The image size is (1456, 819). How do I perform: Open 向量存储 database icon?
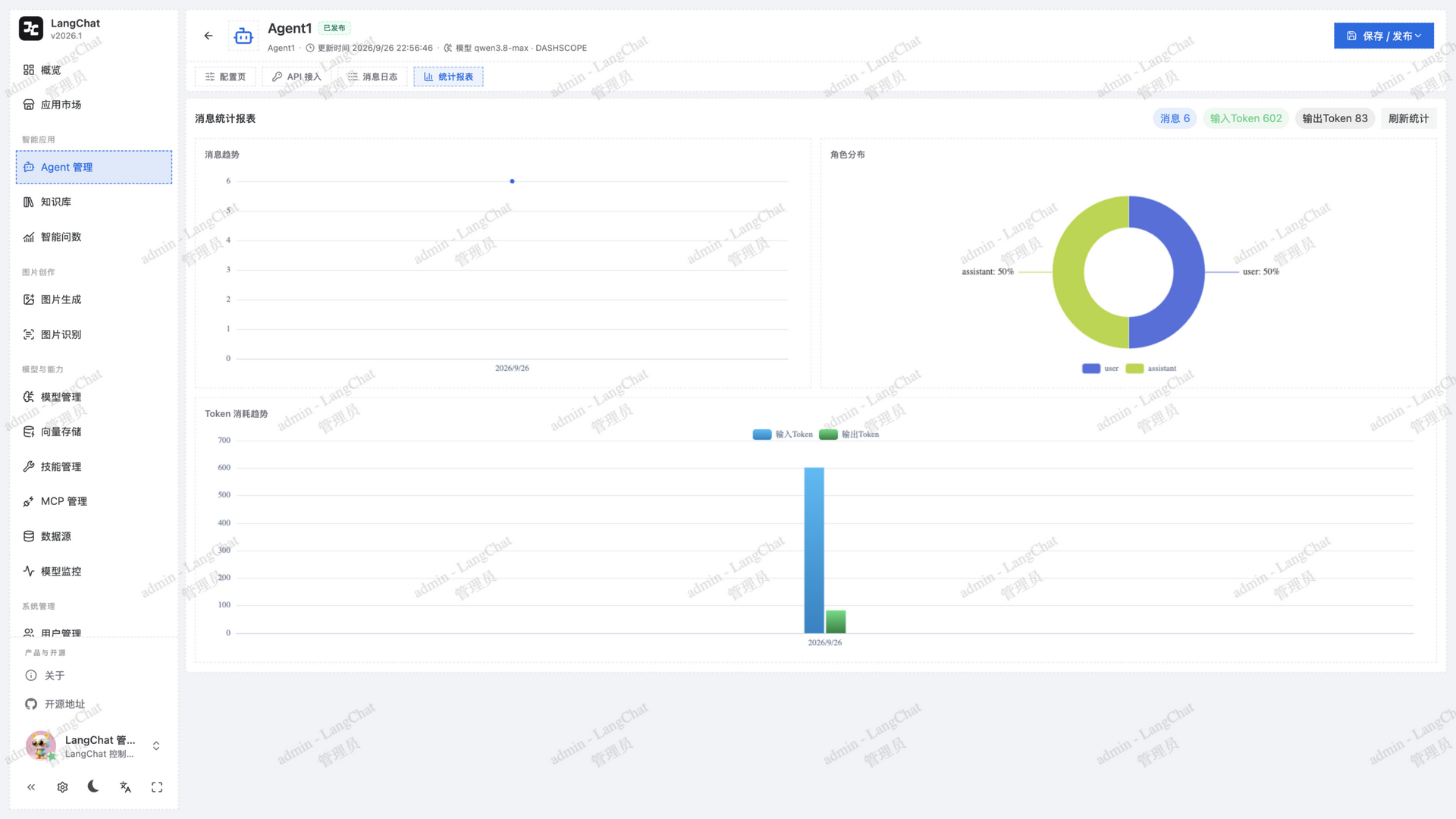pyautogui.click(x=29, y=431)
